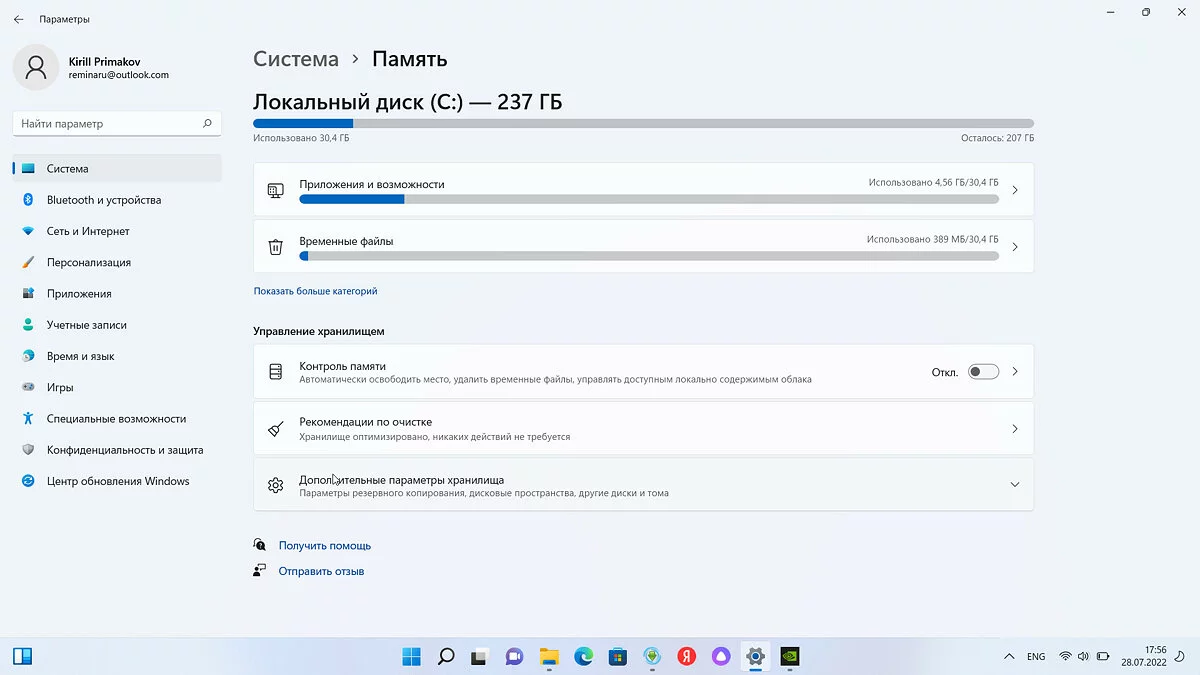The width and height of the screenshot is (1200, 675).
Task: Click the Получить помощь link
Action: click(325, 546)
